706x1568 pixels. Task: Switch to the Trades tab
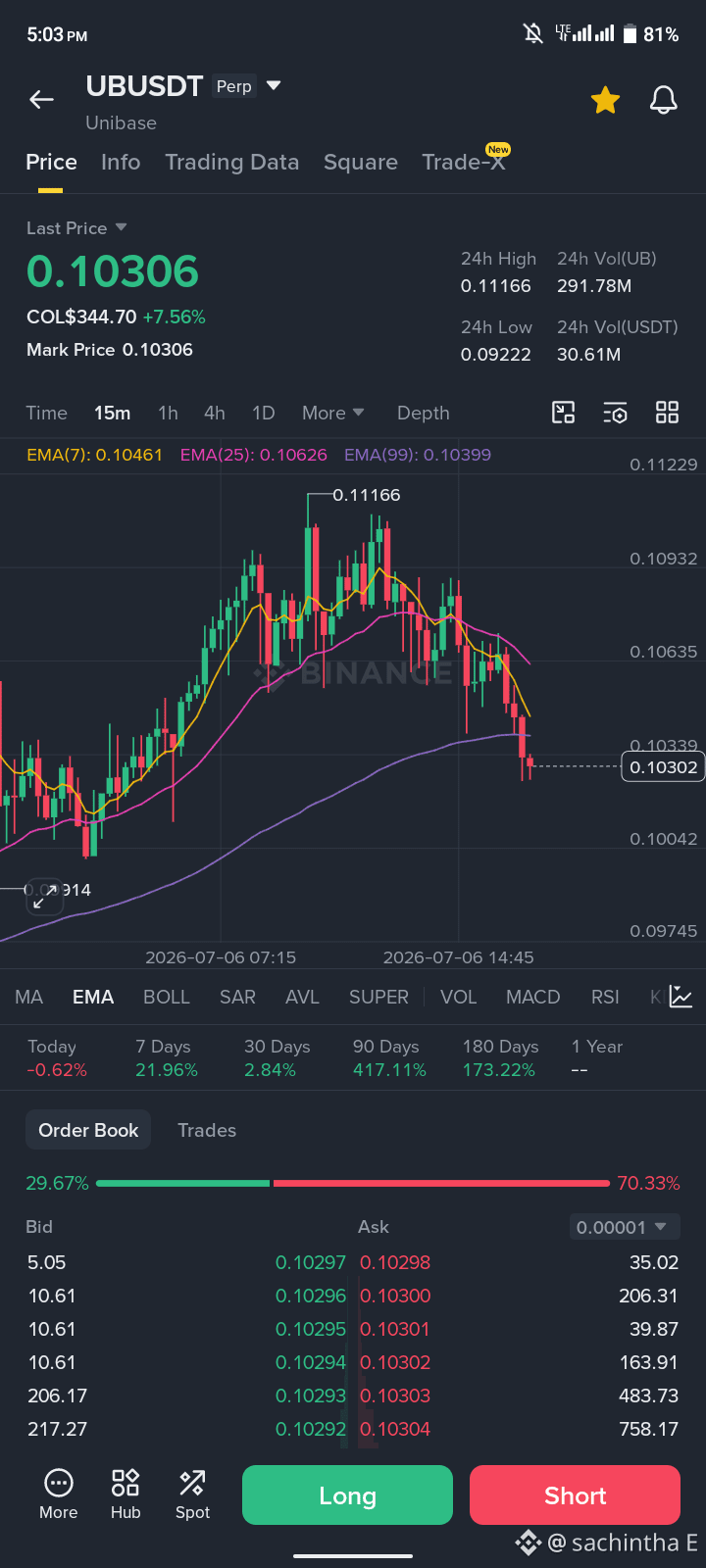207,1130
